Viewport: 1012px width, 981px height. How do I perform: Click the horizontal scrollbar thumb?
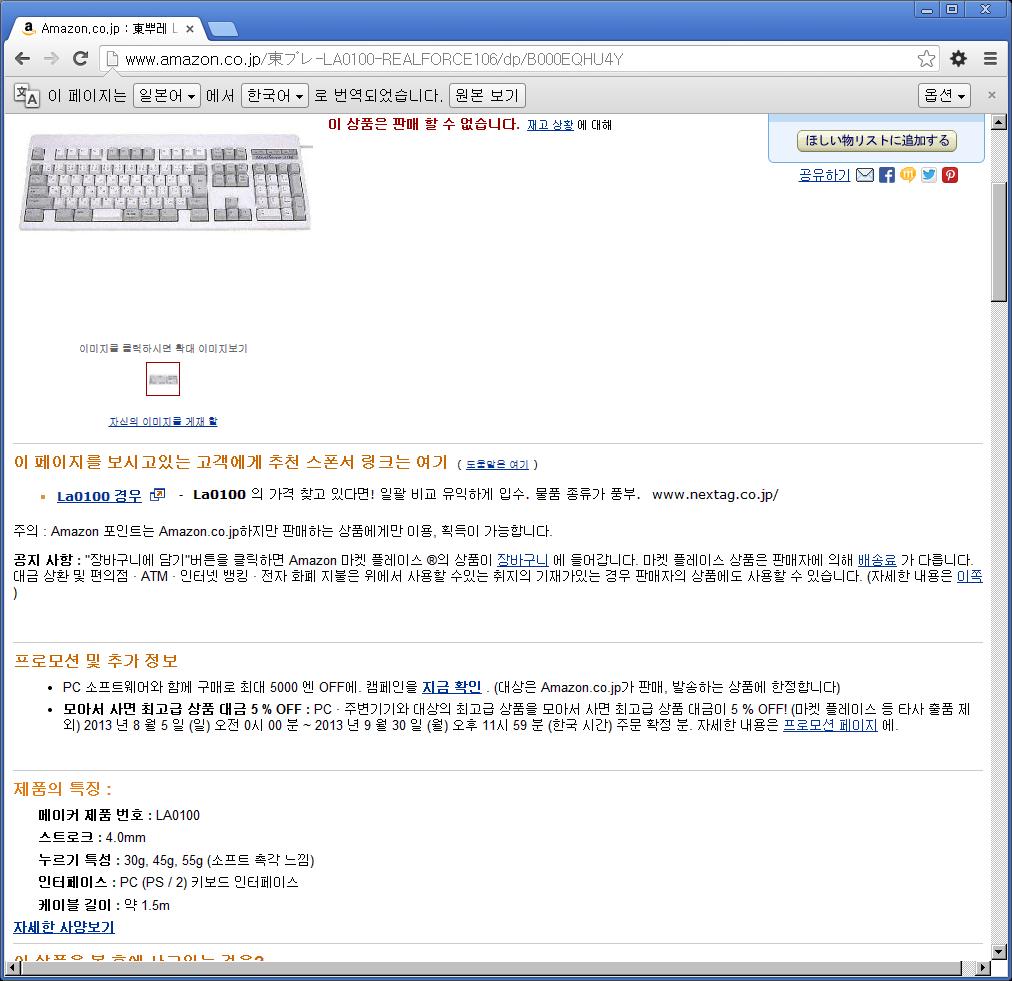click(491, 967)
